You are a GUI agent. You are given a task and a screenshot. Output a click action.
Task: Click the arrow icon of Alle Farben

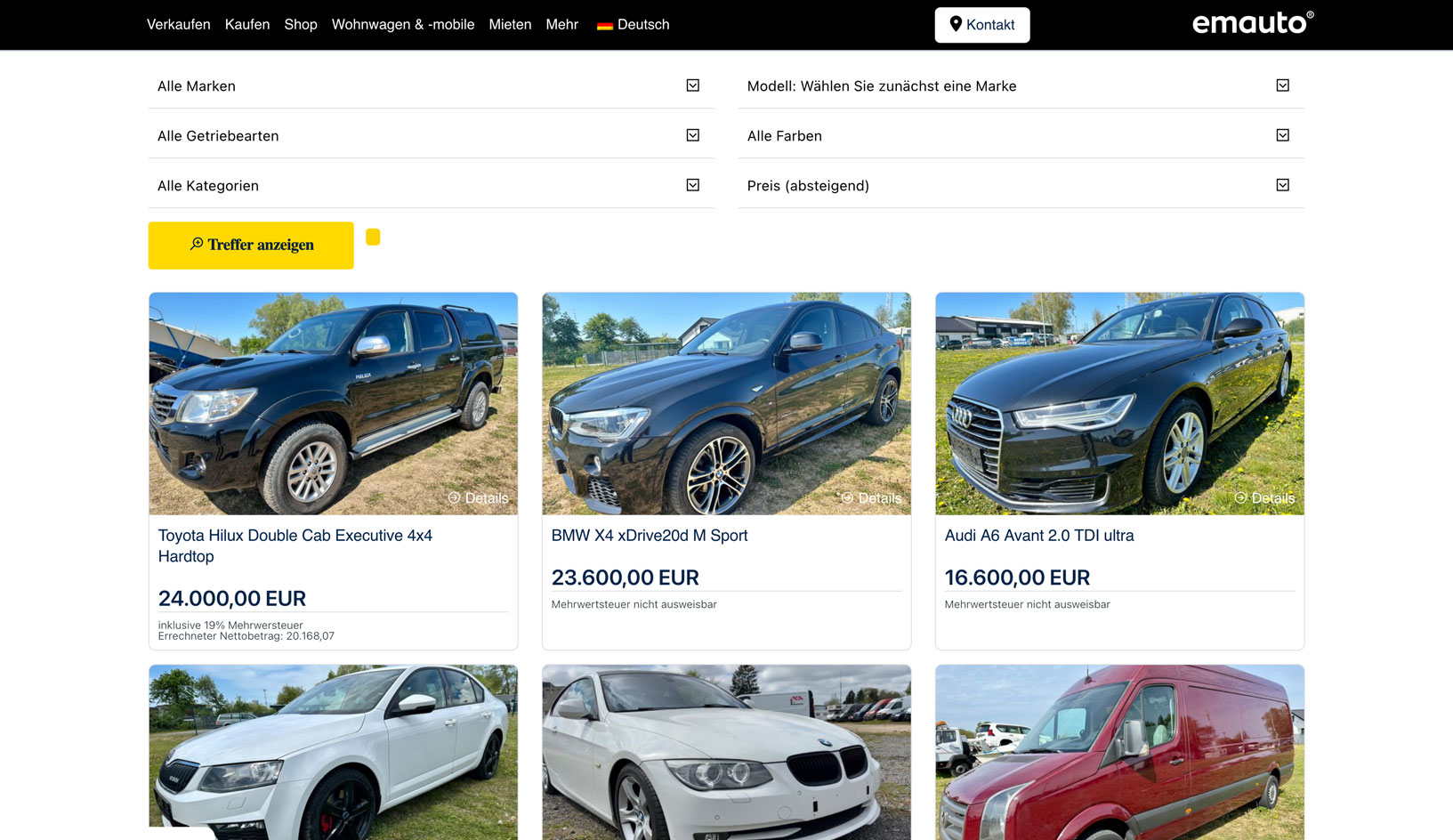[1283, 135]
